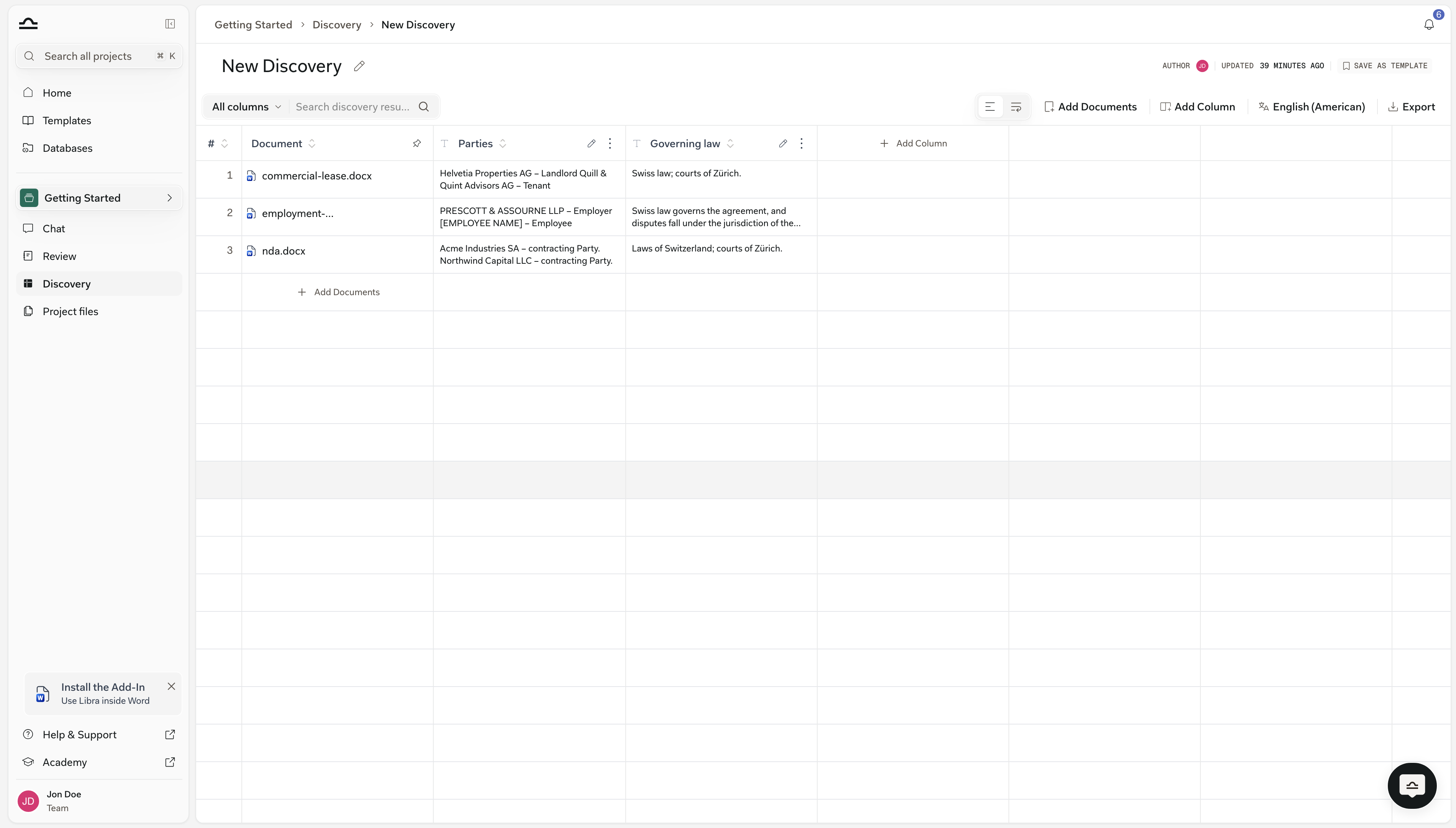1456x828 pixels.
Task: Go to Home in sidebar
Action: coord(99,93)
